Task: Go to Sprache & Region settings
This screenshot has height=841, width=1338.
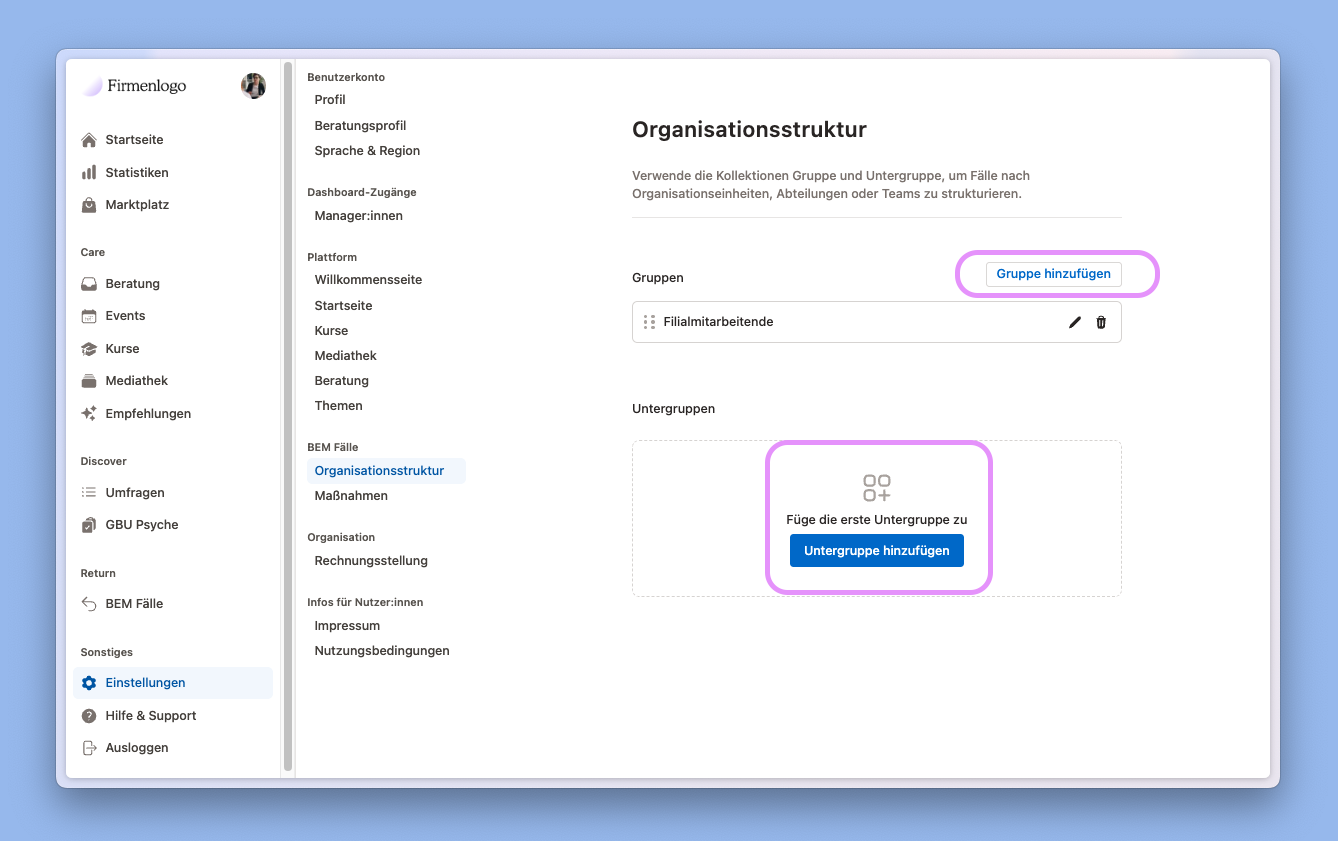Action: [367, 151]
